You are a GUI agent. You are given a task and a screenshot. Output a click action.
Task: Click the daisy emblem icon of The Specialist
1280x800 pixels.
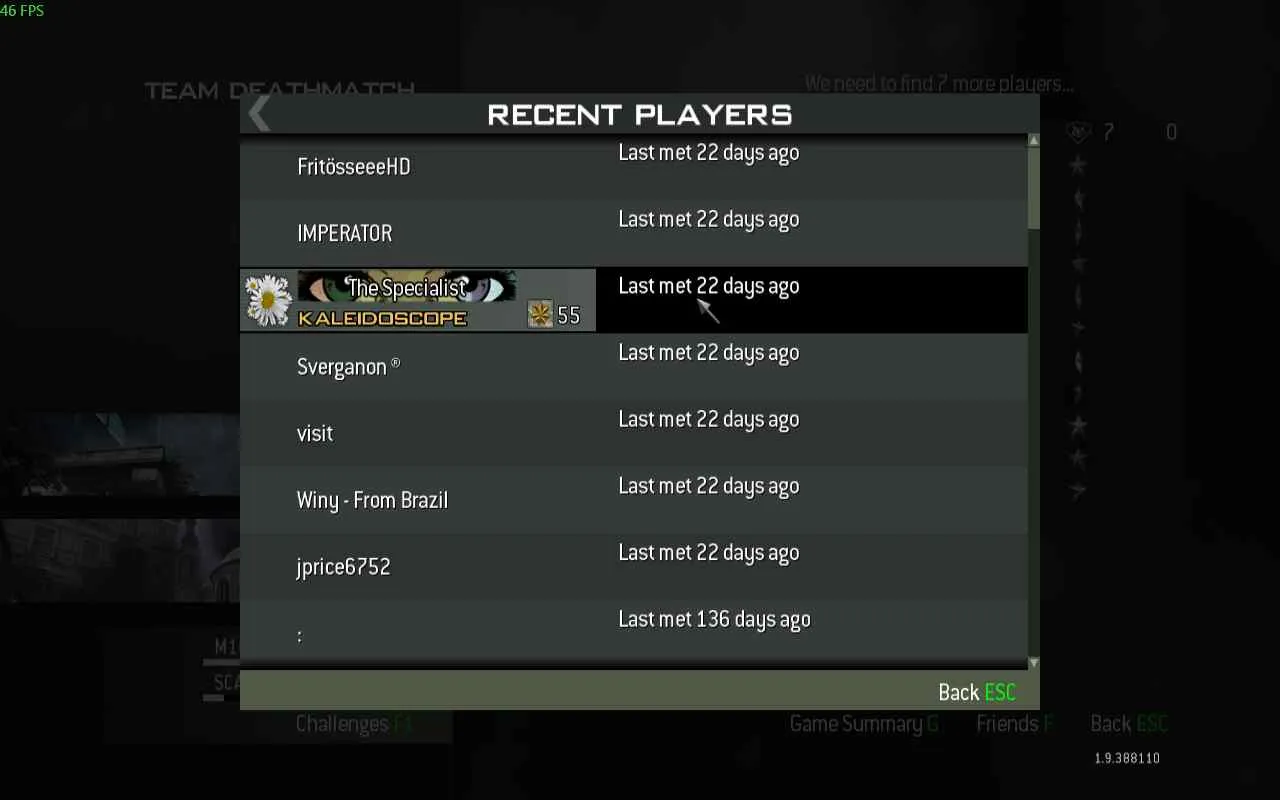coord(268,300)
